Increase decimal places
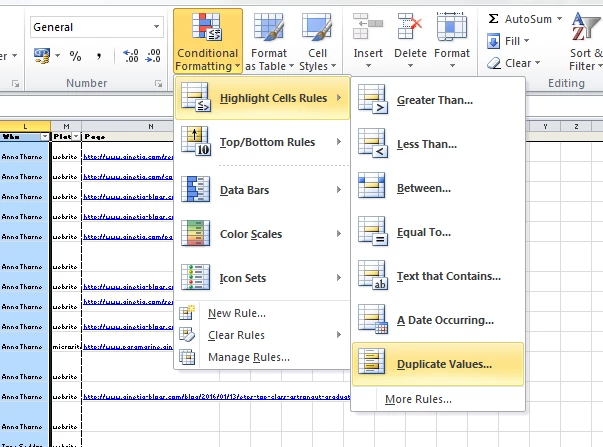This screenshot has width=603, height=447. [131, 56]
